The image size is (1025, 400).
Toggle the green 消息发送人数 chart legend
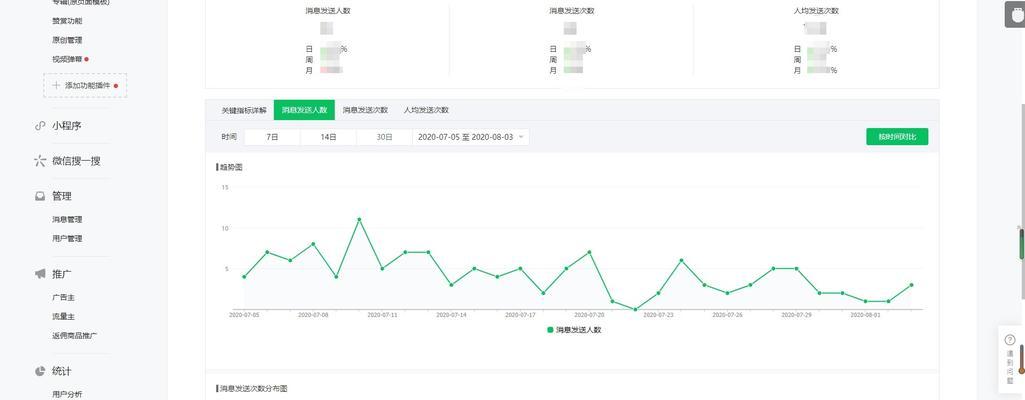coord(574,330)
